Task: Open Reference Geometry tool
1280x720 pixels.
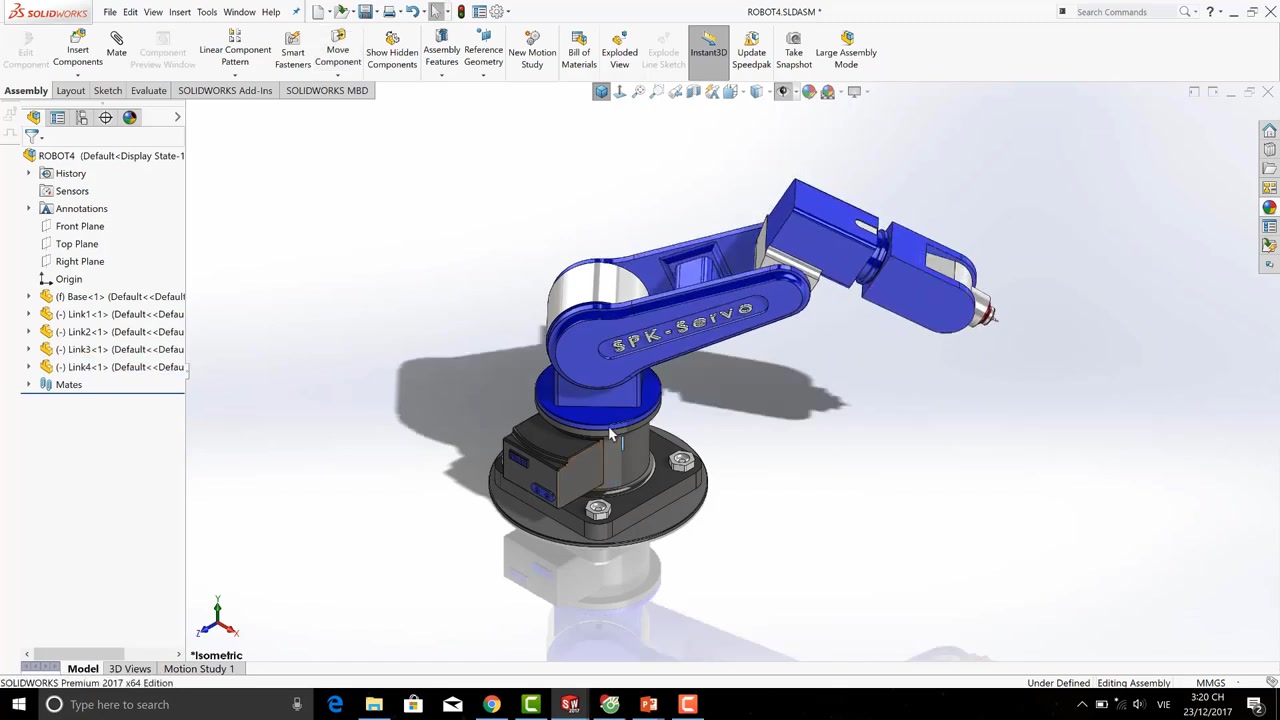Action: pyautogui.click(x=483, y=50)
